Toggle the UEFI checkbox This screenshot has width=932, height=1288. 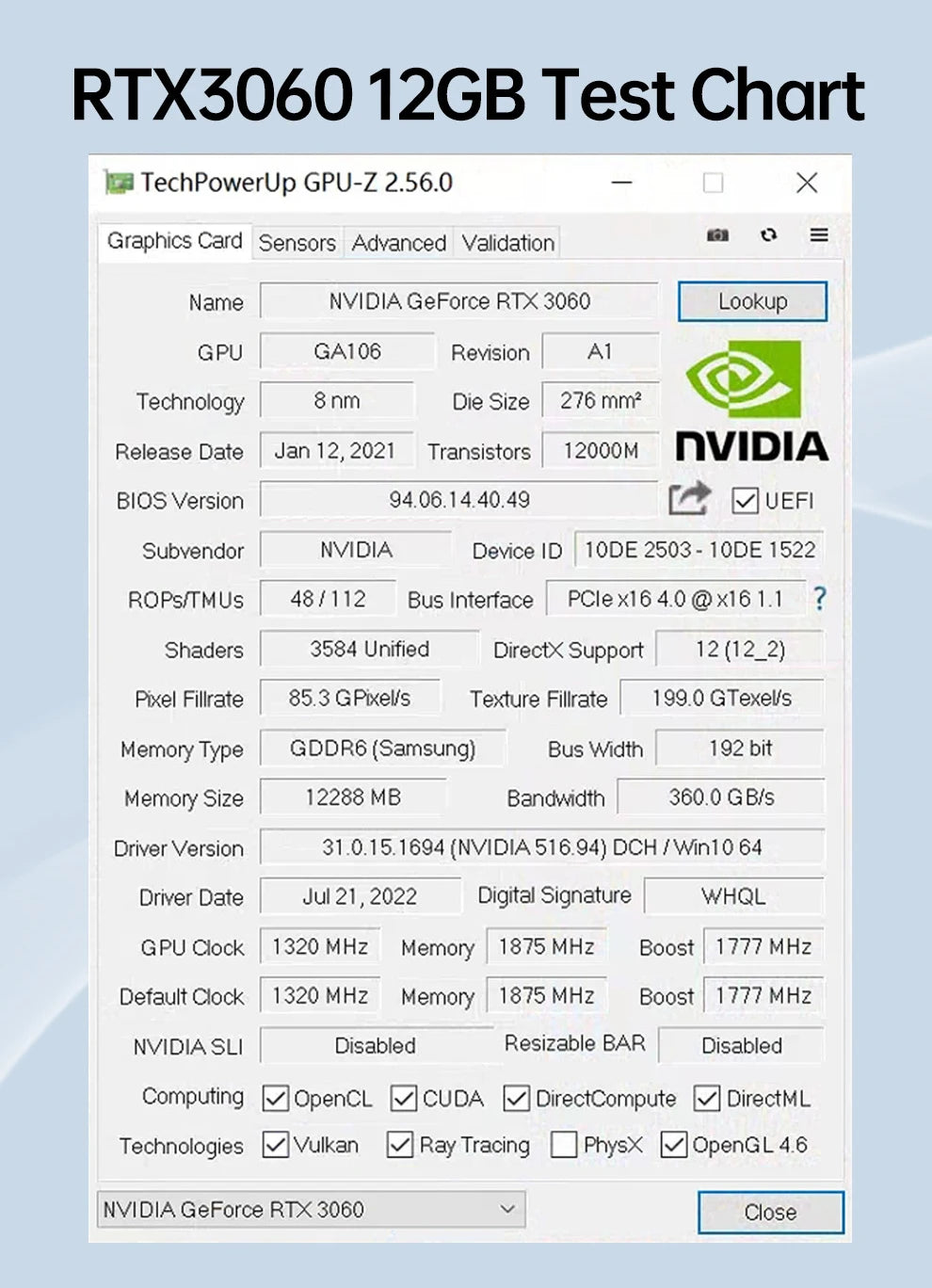coord(747,501)
